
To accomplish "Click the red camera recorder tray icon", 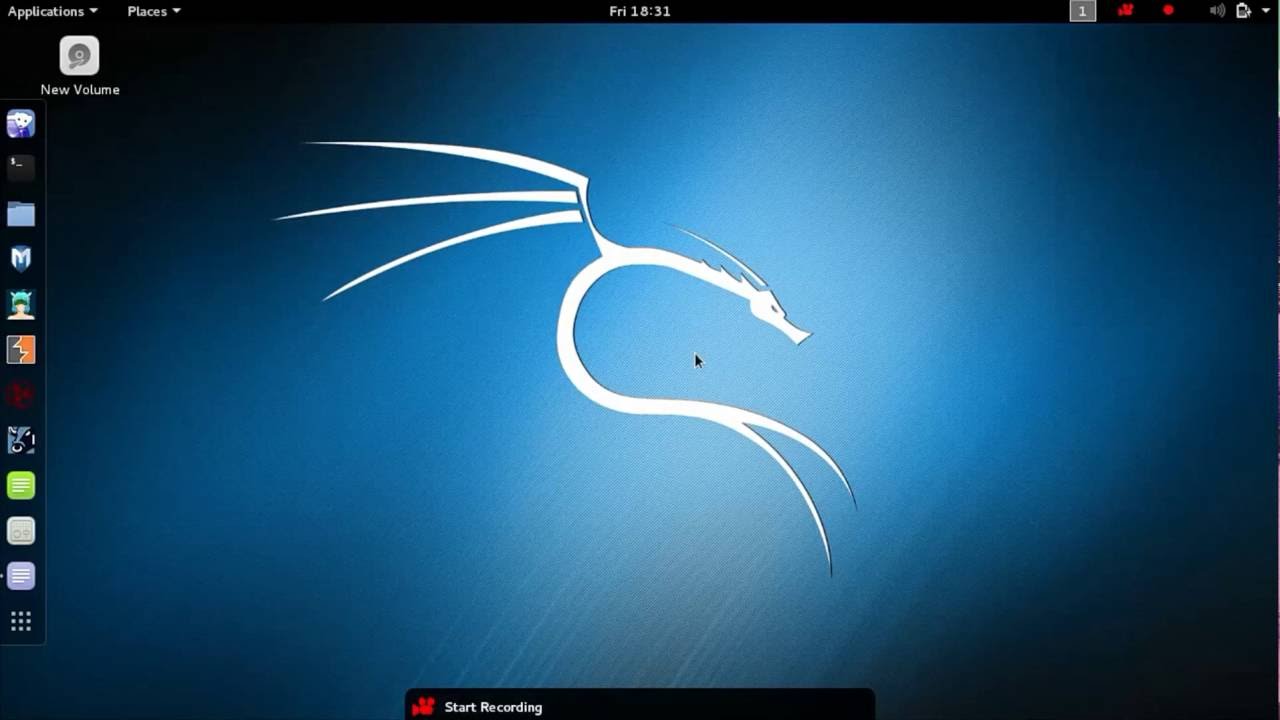I will (x=1126, y=11).
